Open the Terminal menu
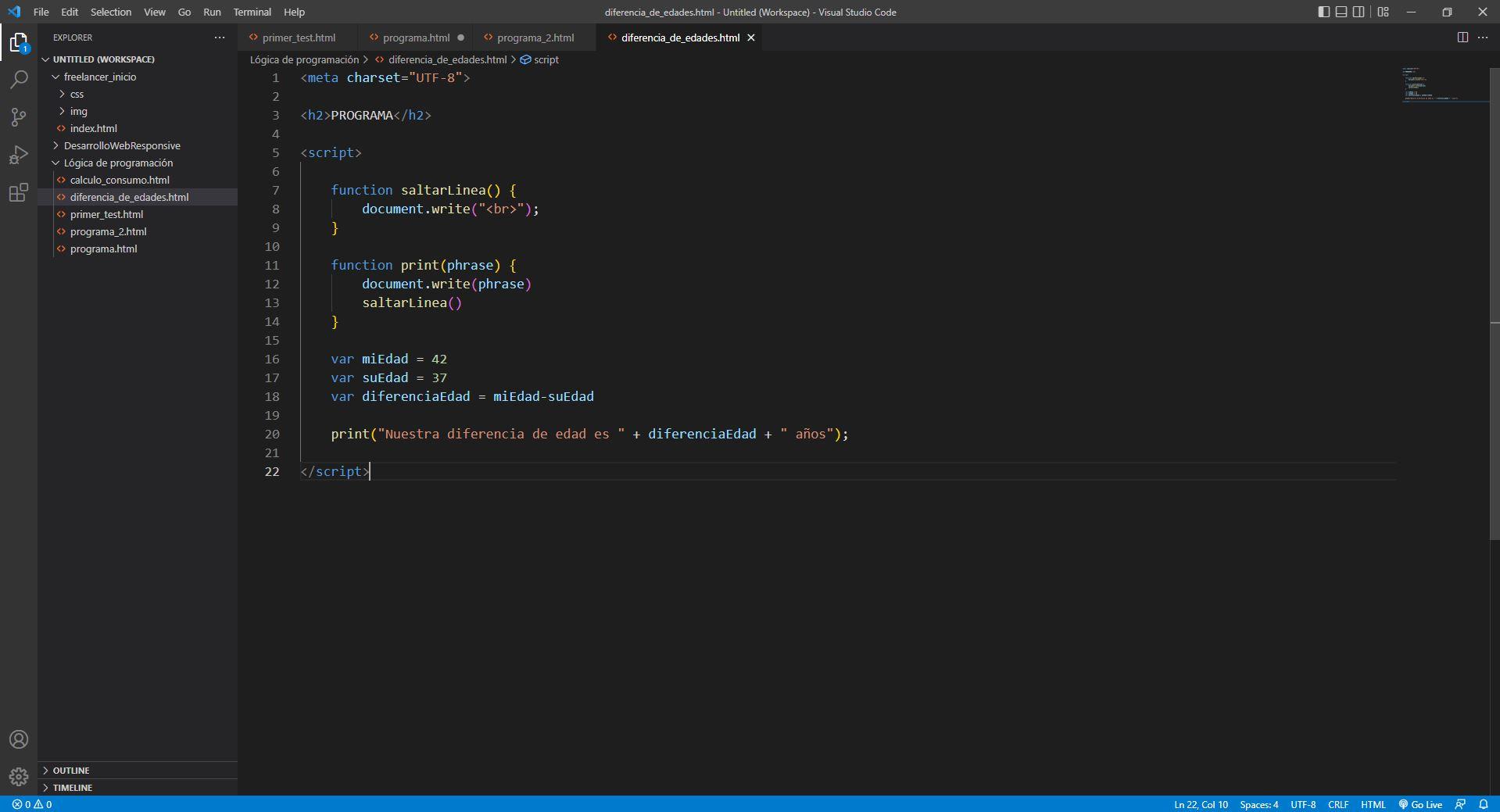Image resolution: width=1500 pixels, height=812 pixels. point(252,12)
